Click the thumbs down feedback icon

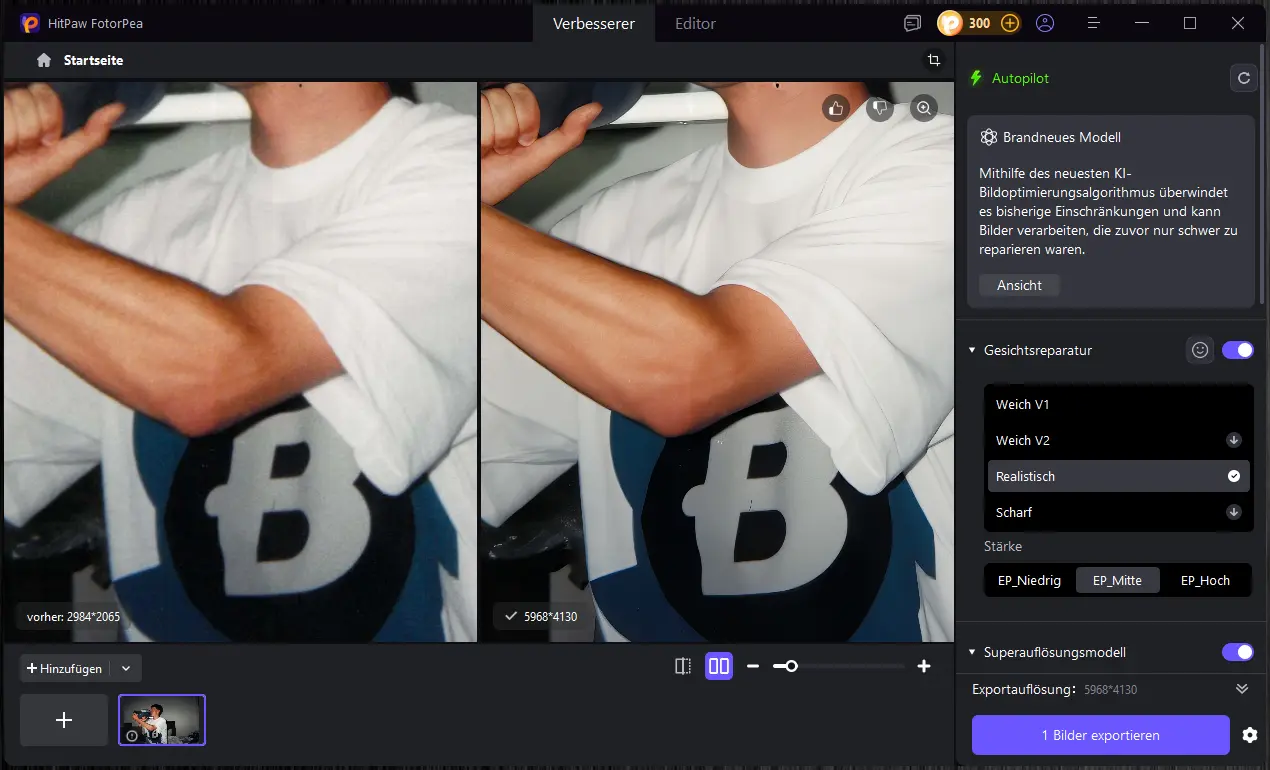(x=879, y=108)
